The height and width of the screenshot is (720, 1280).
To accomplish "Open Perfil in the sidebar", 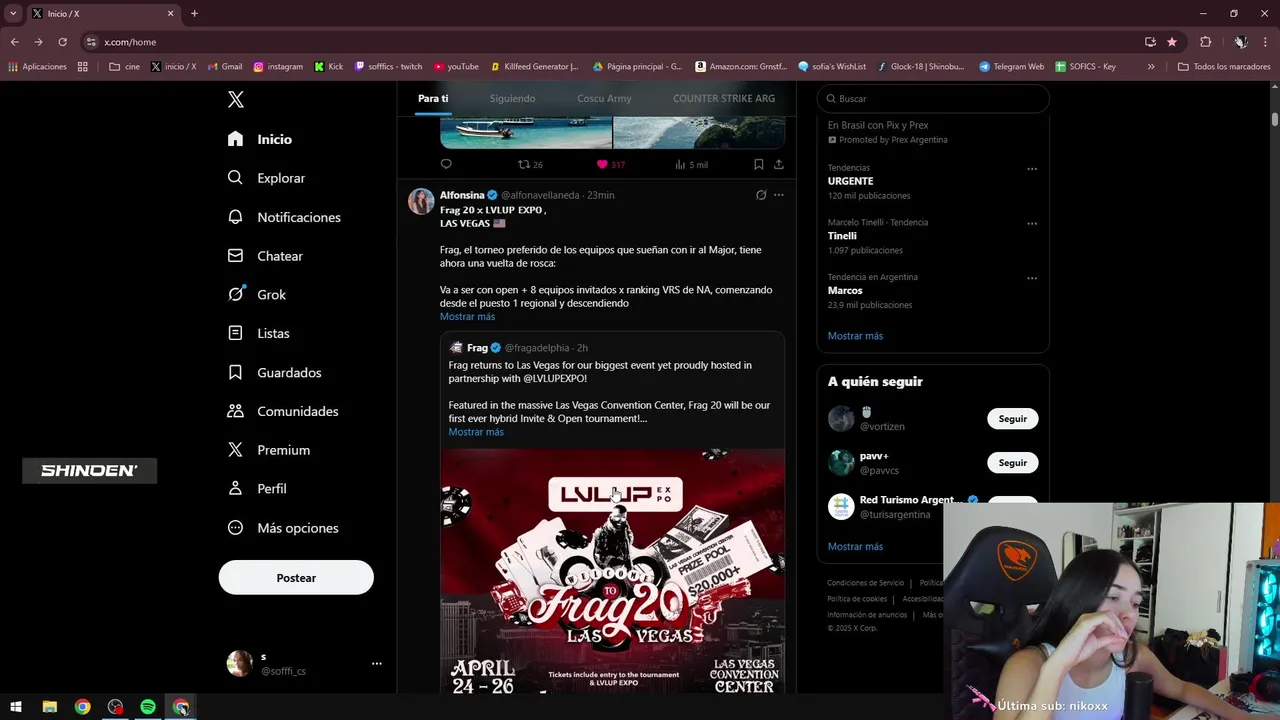I will coord(257,489).
